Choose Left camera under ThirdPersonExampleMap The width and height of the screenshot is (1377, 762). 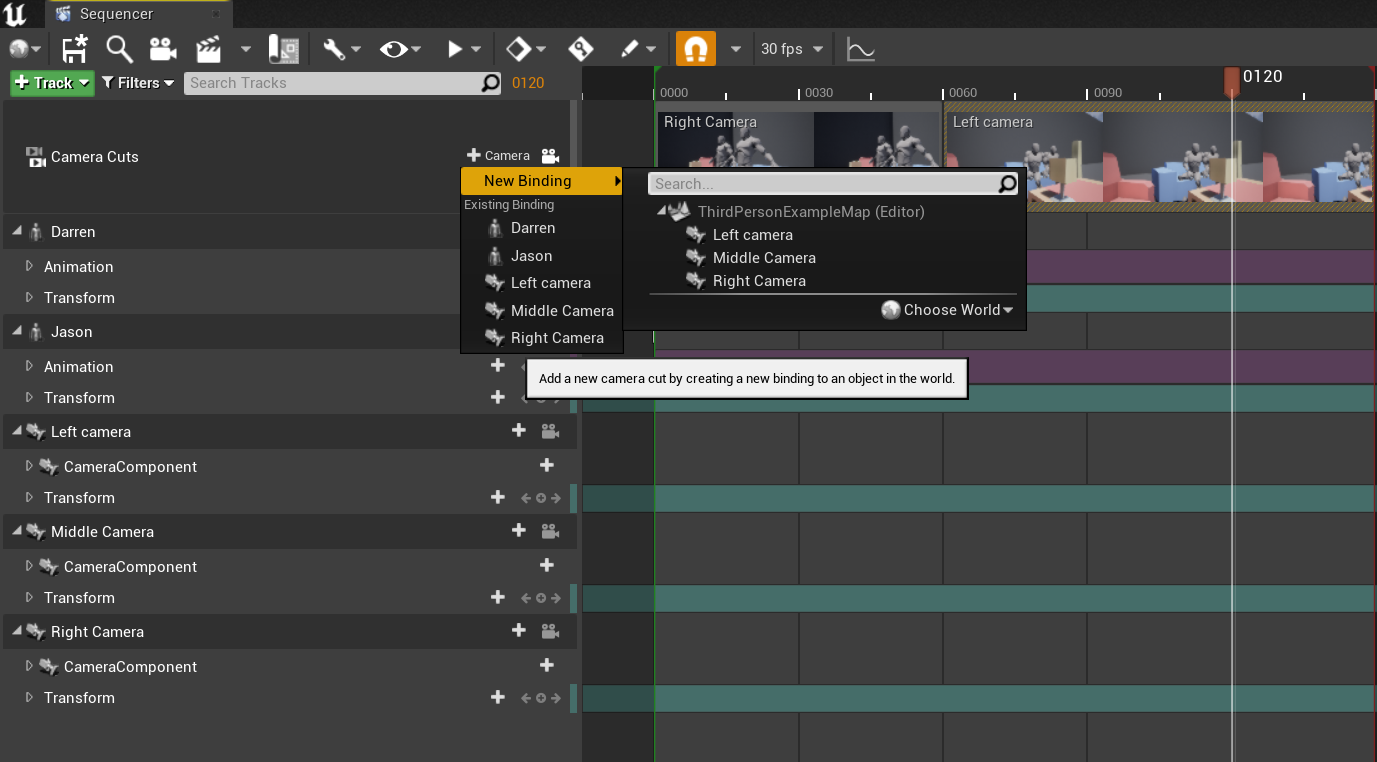[752, 235]
